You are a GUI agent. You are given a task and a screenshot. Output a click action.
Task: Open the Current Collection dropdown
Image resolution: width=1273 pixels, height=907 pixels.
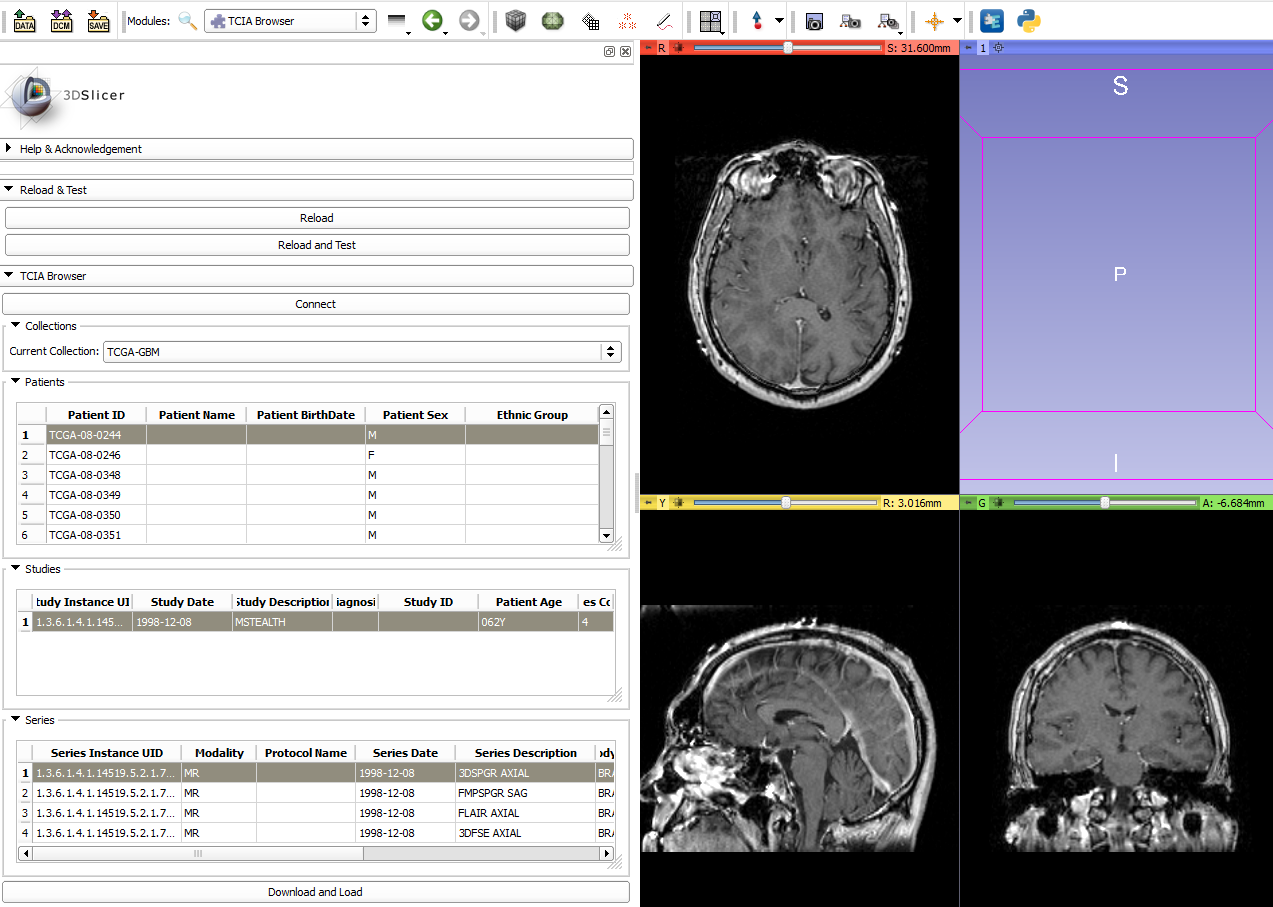(362, 352)
